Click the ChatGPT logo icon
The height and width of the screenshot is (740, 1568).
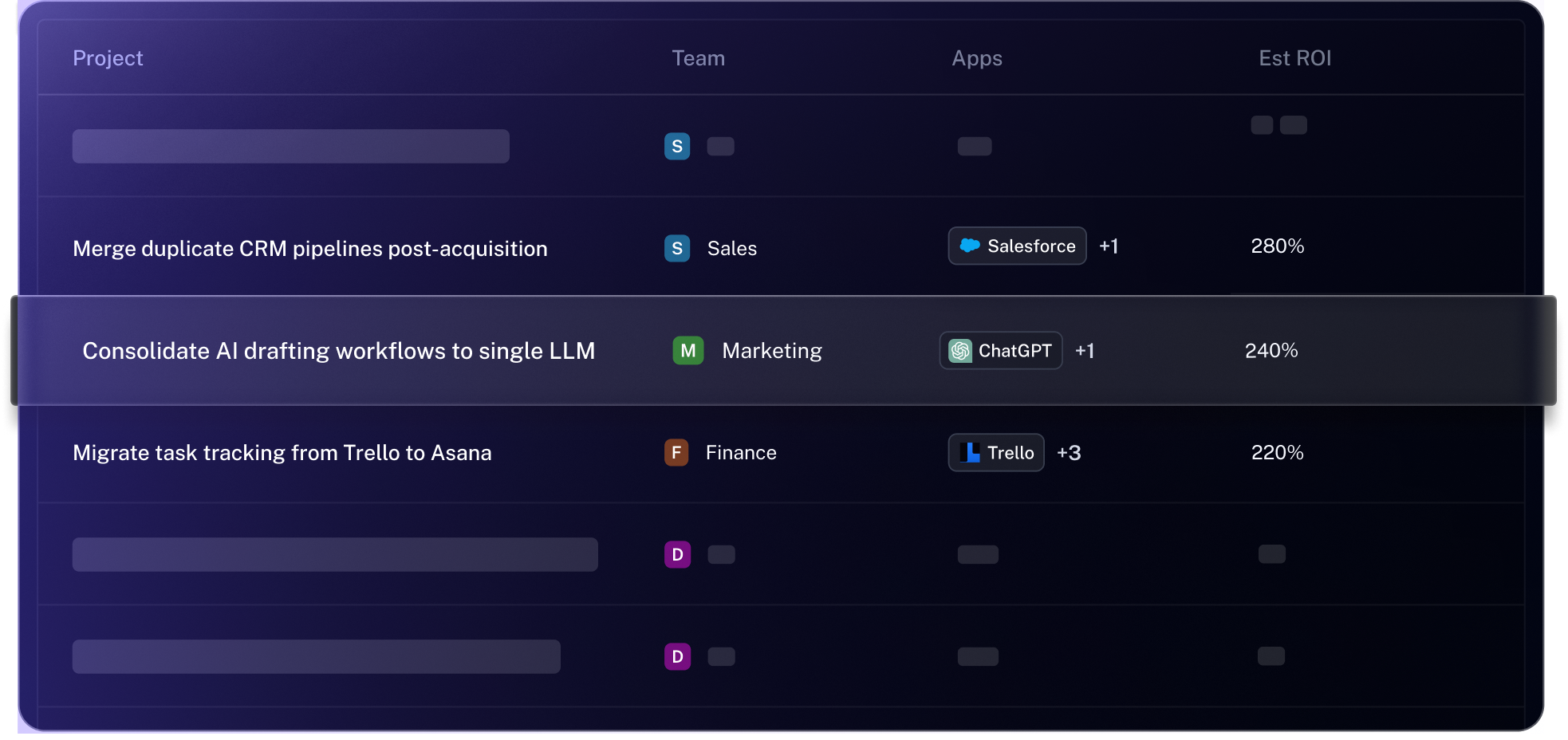click(960, 351)
